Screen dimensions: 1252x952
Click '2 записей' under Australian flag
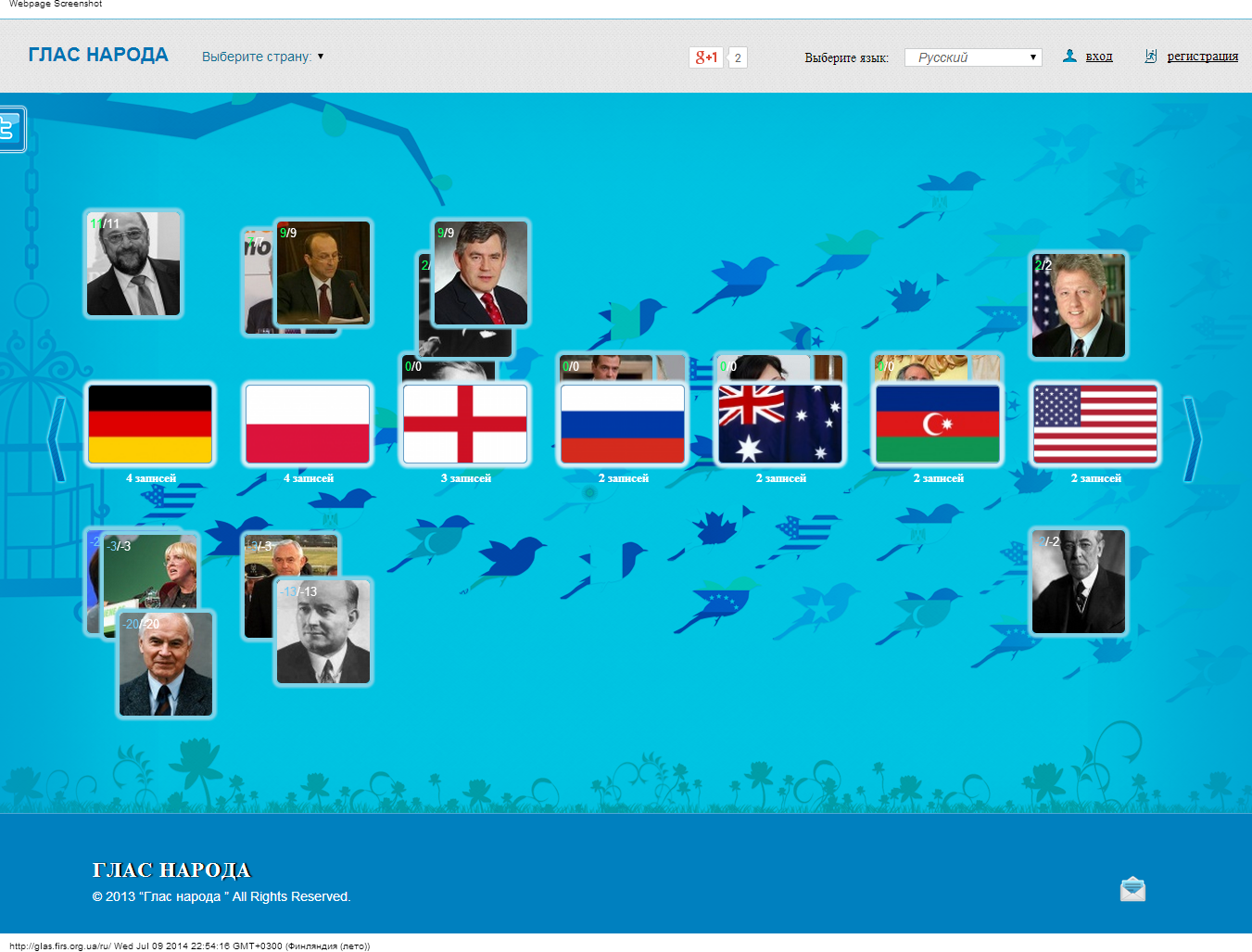[x=781, y=478]
